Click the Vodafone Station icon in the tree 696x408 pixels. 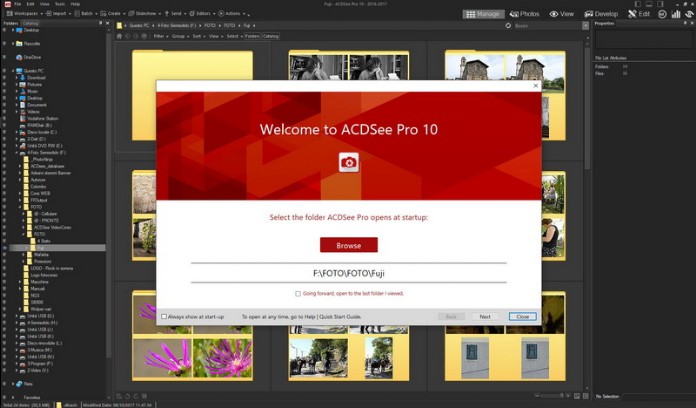pos(23,119)
